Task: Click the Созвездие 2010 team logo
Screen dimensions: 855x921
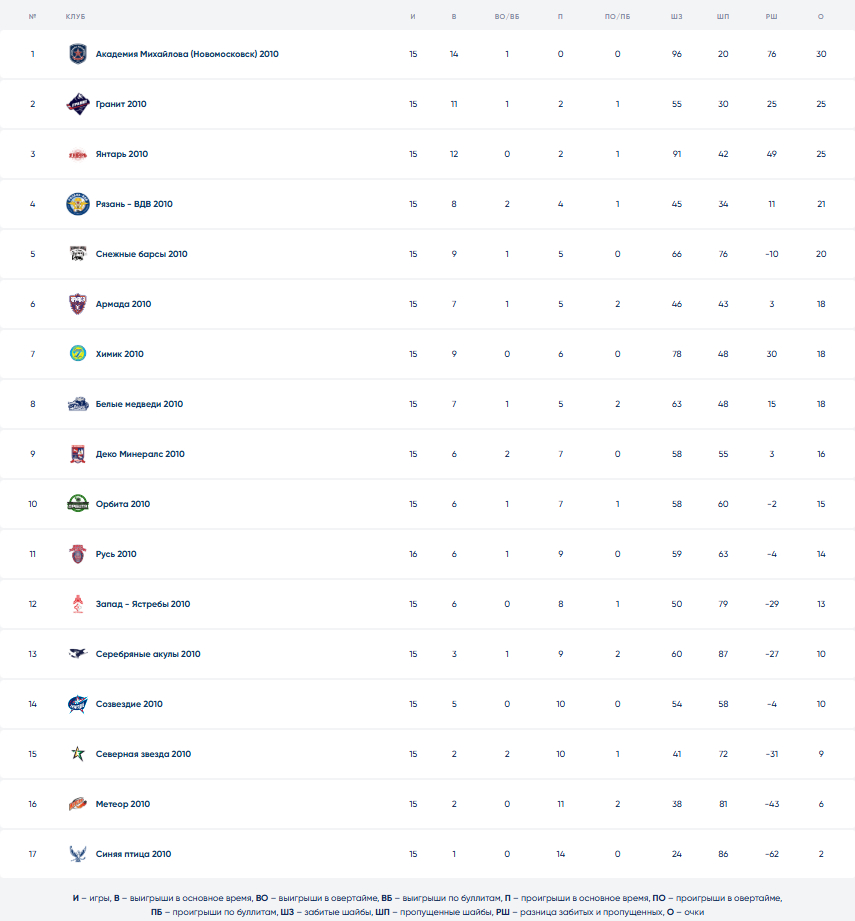Action: tap(78, 704)
